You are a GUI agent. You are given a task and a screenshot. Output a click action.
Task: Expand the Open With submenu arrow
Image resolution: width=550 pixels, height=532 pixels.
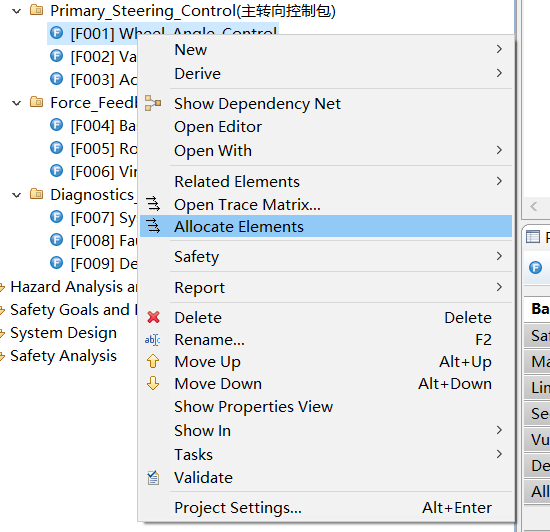pos(499,150)
